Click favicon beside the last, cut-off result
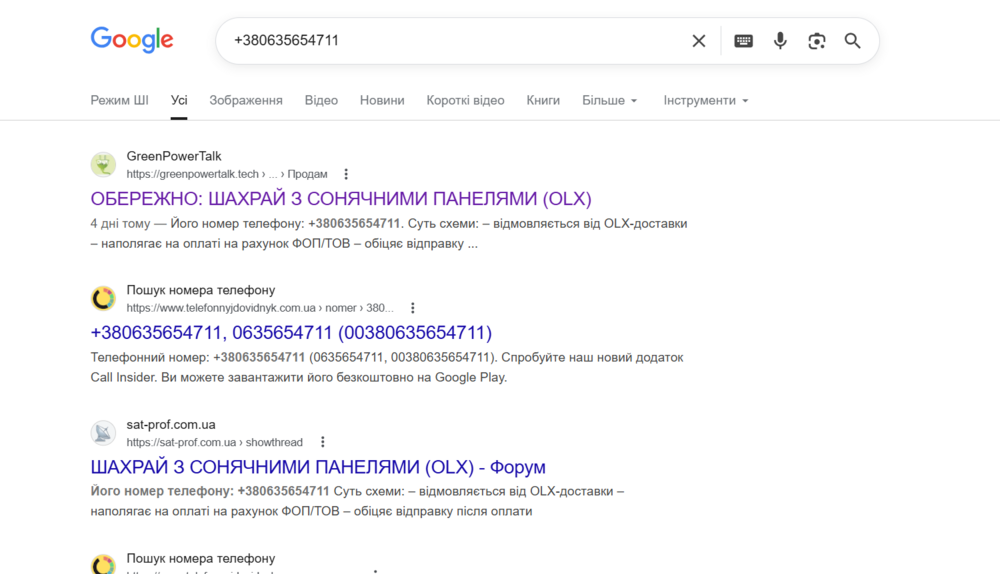1000x574 pixels. (103, 564)
